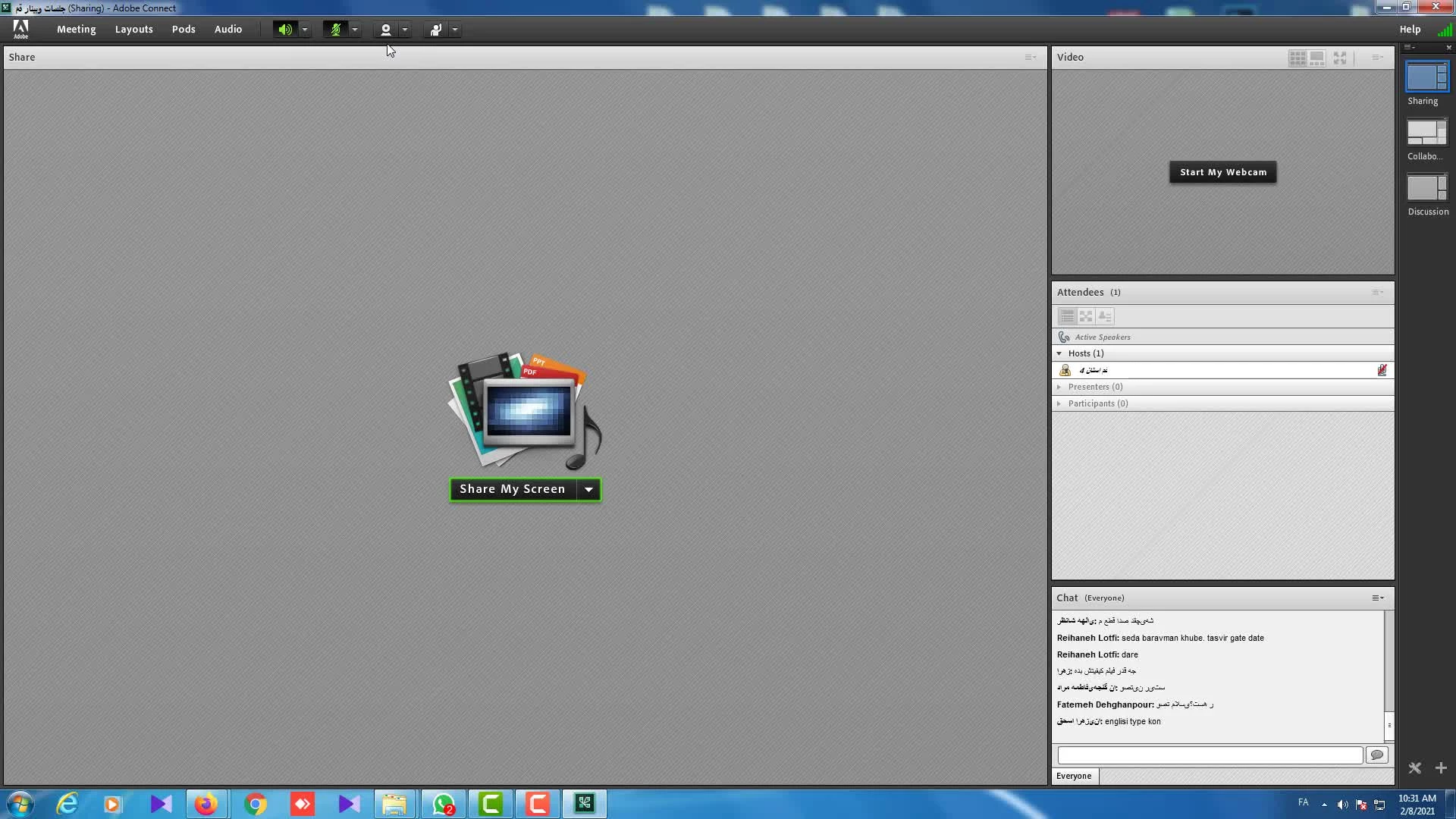Collapse the Hosts group
This screenshot has width=1456, height=819.
click(x=1059, y=353)
